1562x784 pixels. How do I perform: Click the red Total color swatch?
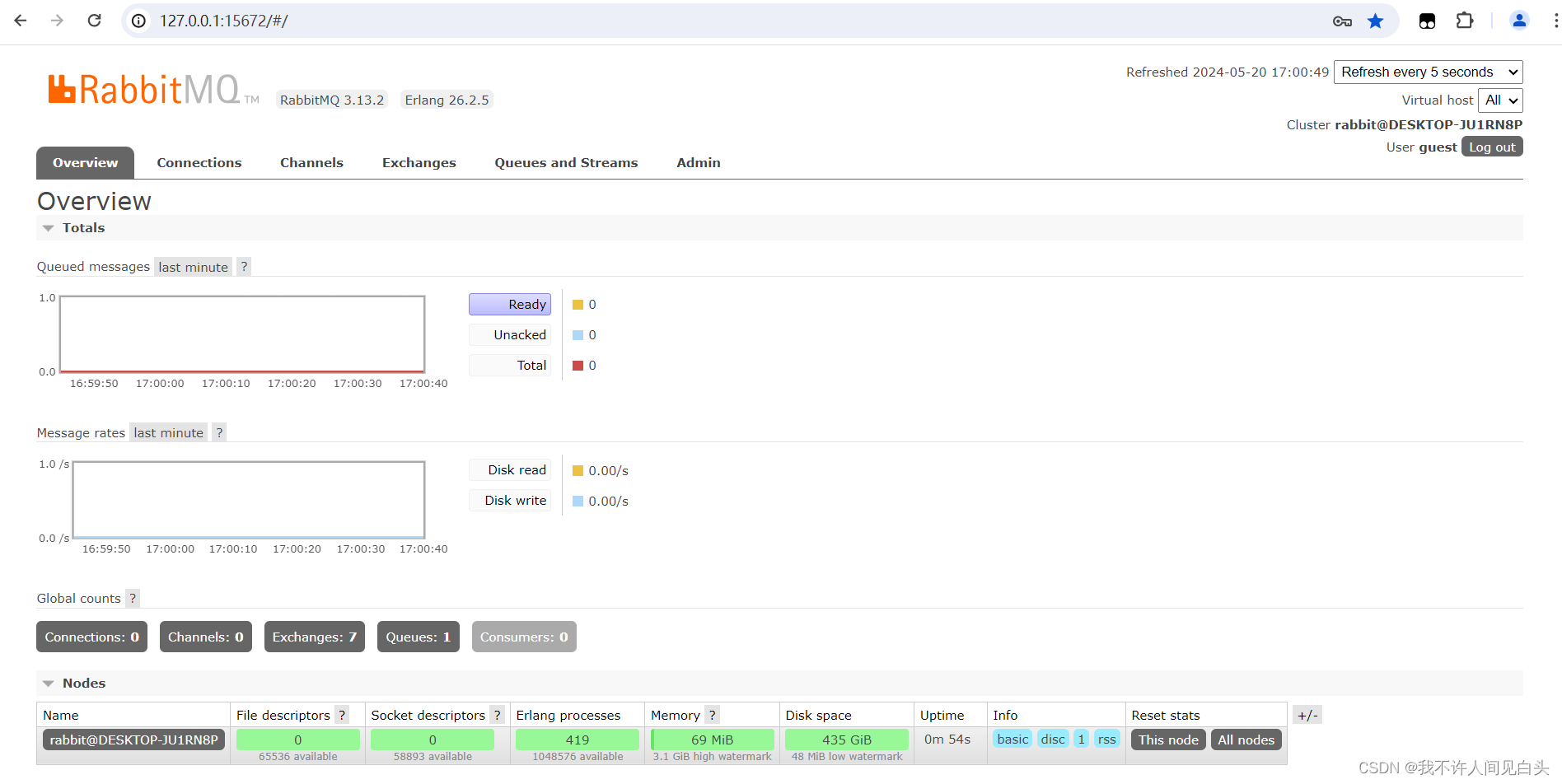pyautogui.click(x=578, y=366)
